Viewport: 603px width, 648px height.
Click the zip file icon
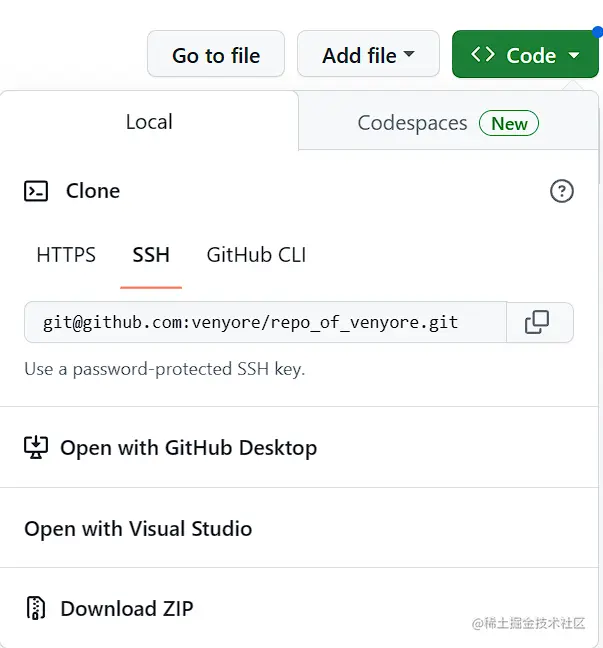36,608
